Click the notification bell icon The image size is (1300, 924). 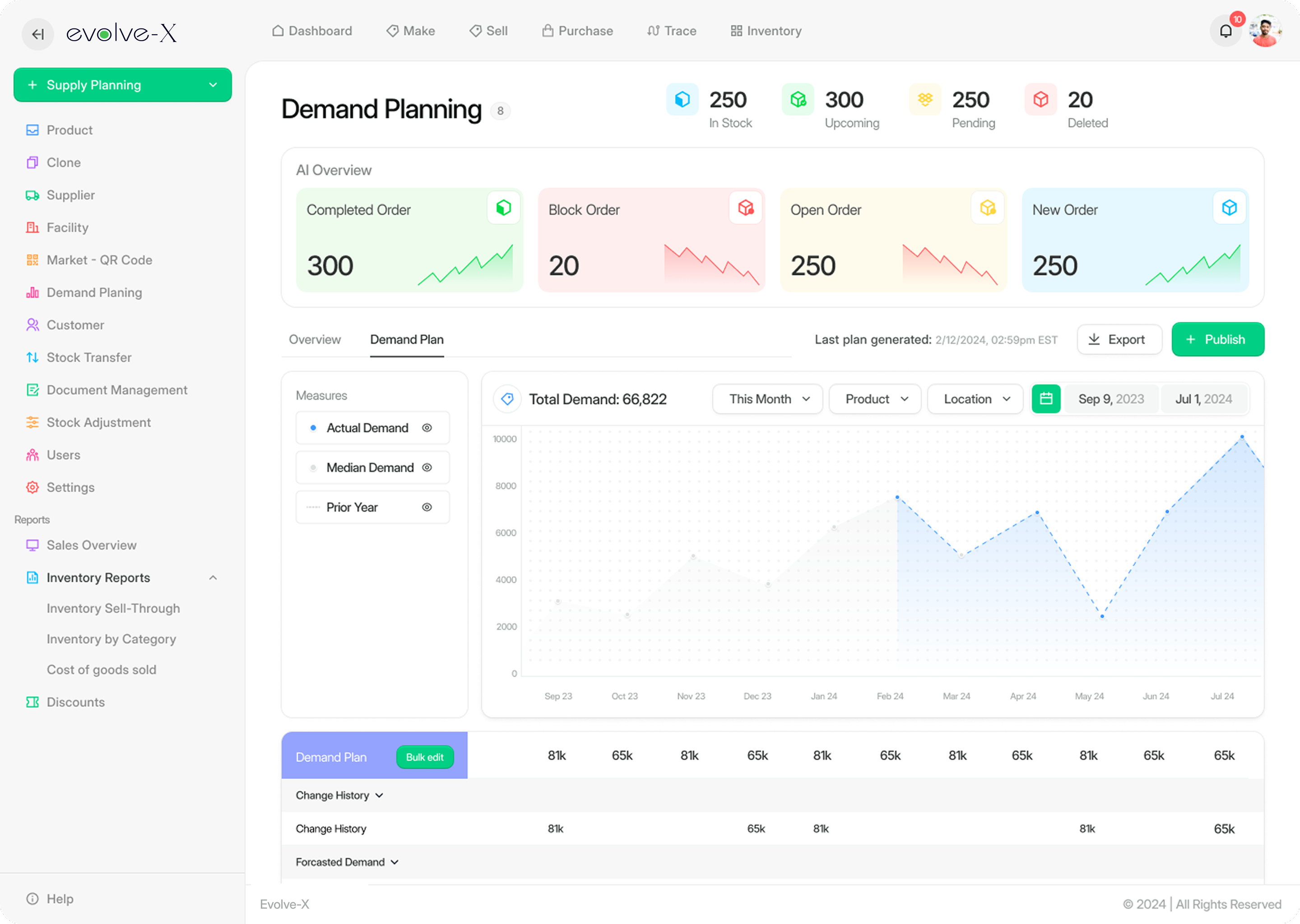click(1226, 31)
